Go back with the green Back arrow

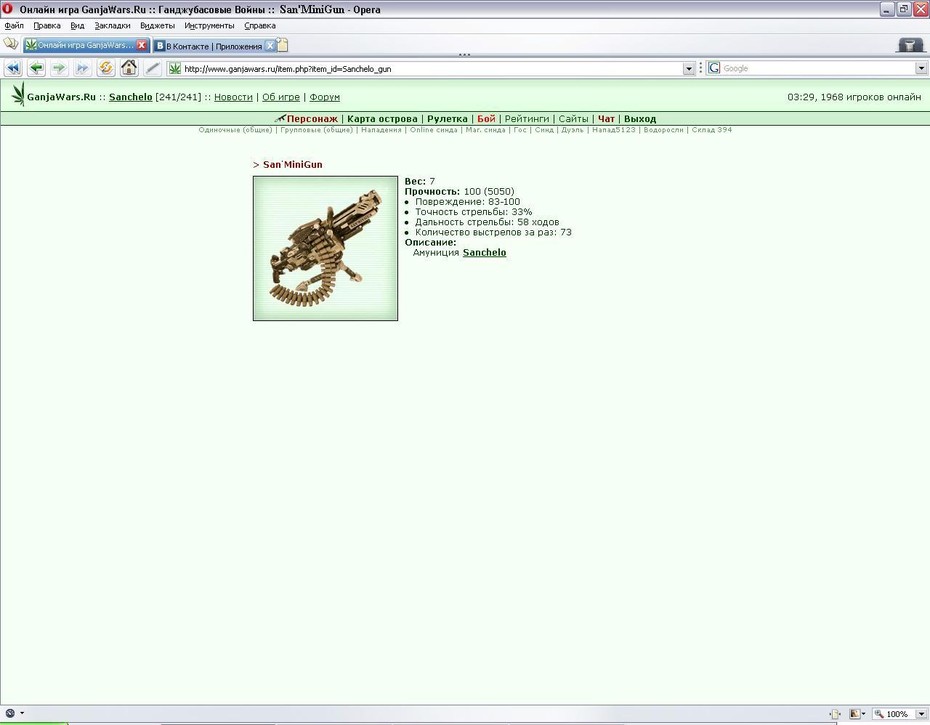coord(37,68)
